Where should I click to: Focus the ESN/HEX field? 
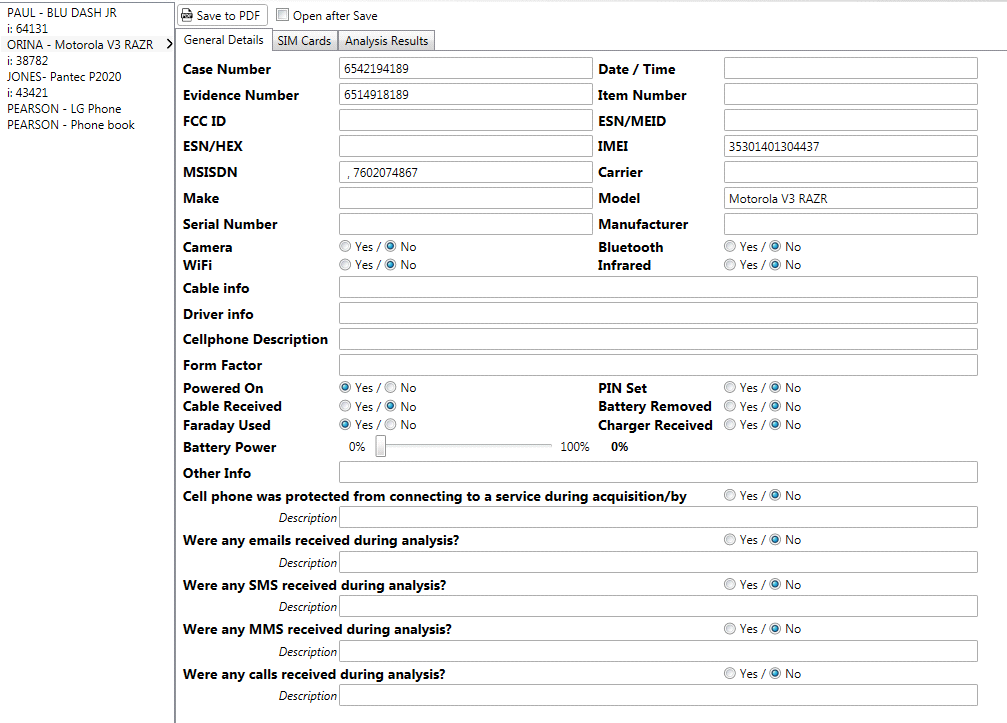coord(466,146)
